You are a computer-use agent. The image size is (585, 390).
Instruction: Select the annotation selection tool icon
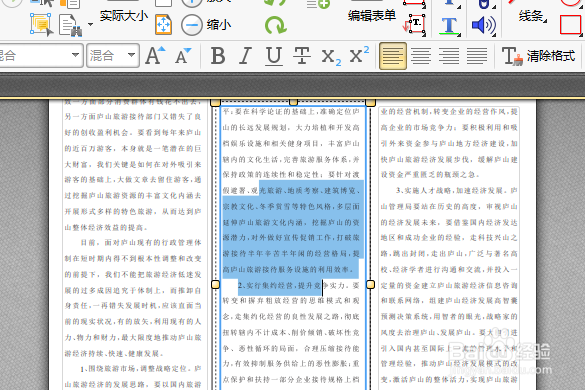tap(41, 25)
